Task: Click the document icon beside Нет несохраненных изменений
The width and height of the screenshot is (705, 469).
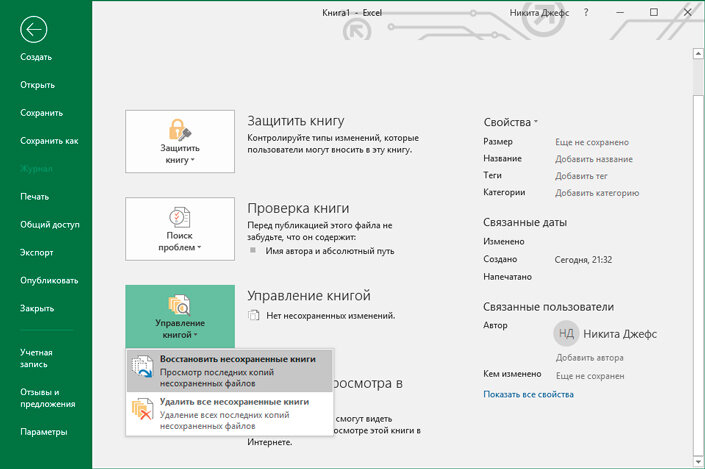Action: (254, 315)
